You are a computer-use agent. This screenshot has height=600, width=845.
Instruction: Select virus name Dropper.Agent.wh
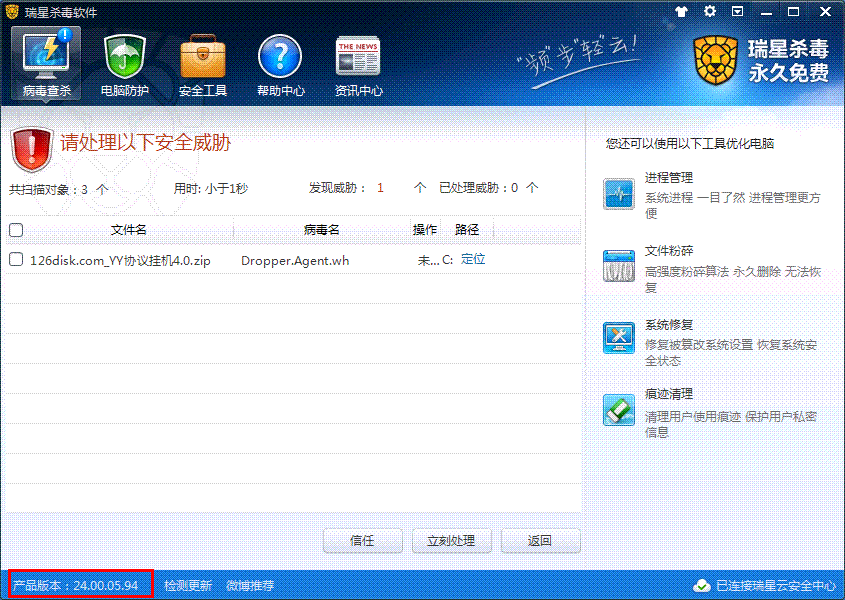(x=295, y=261)
